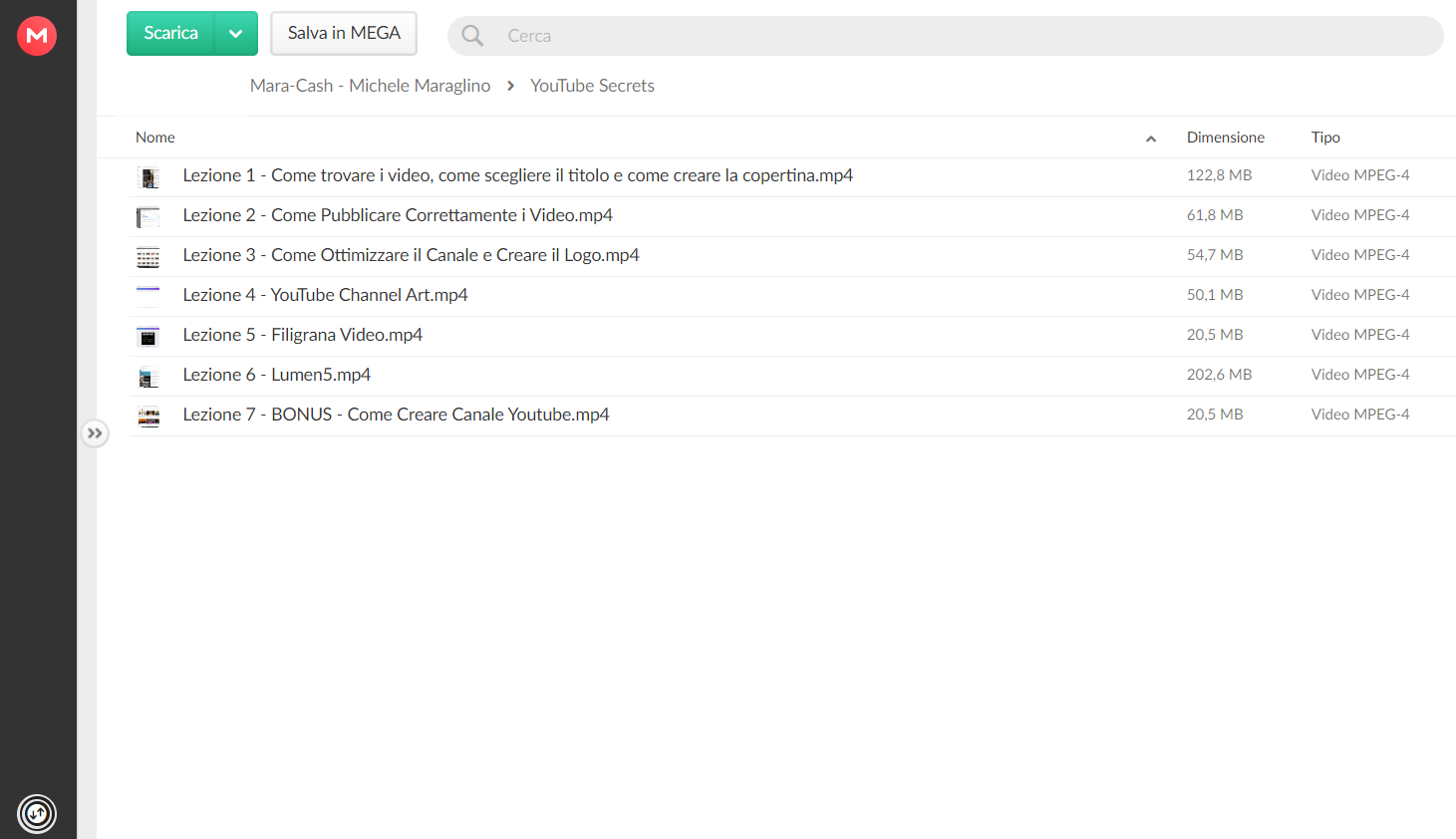Click Salva in MEGA button

344,33
